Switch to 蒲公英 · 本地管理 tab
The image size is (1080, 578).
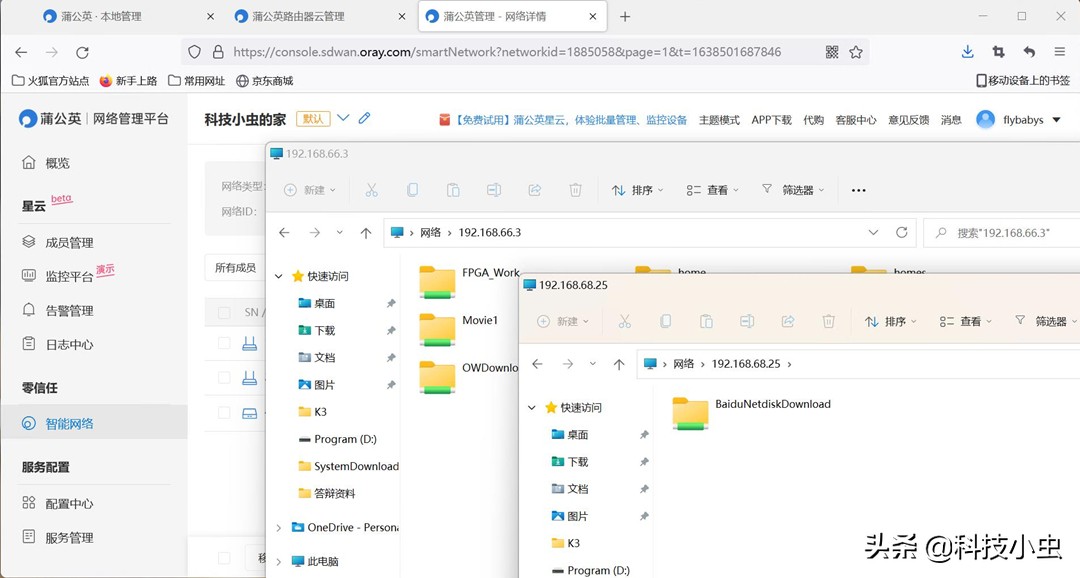101,17
